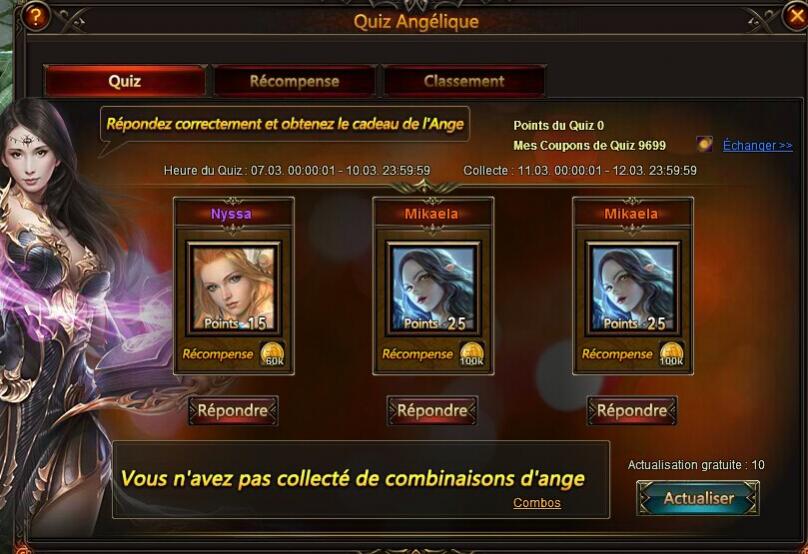The image size is (808, 554).
Task: Click Répondre under the right Mikaela card
Action: tap(632, 411)
